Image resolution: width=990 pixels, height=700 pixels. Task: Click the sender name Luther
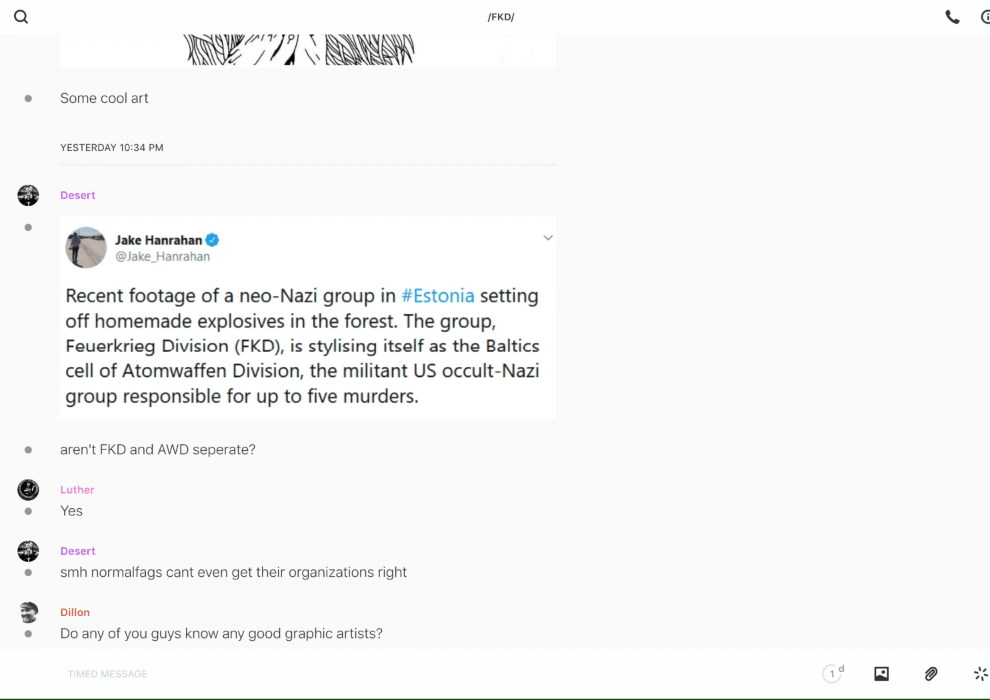[77, 490]
